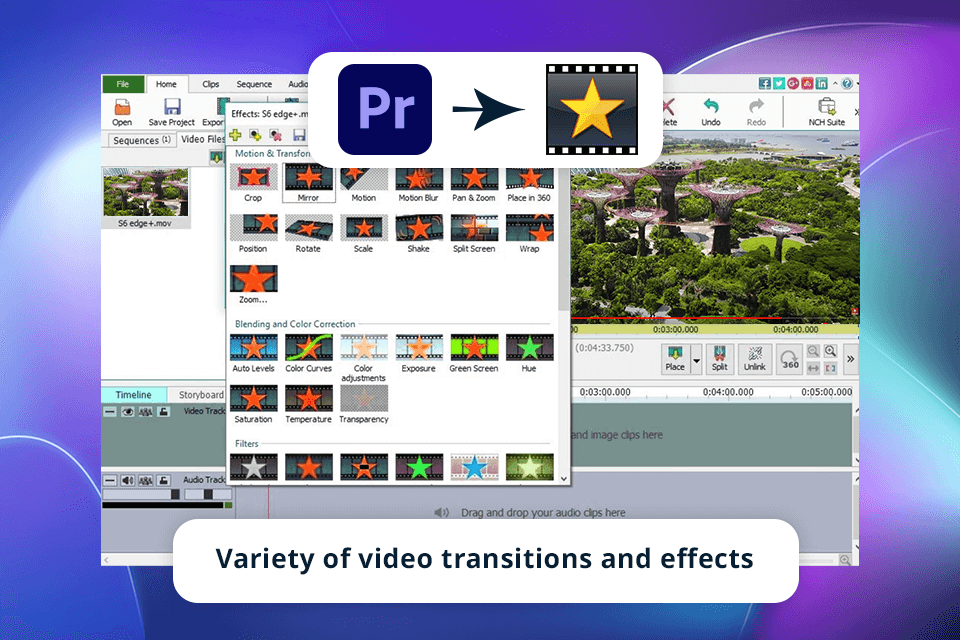Apply the Rotate effect
960x640 pixels.
309,233
